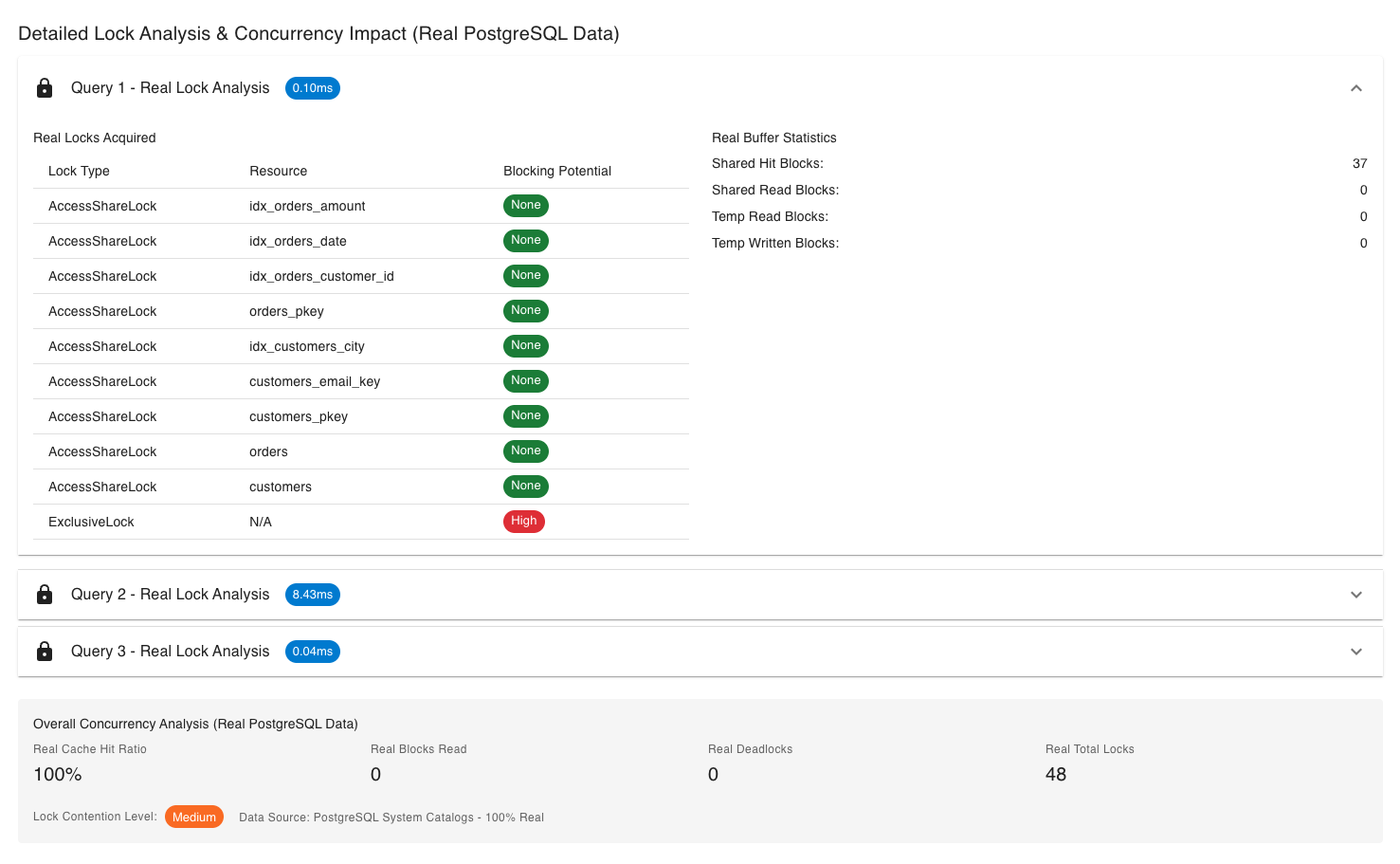Click the Real Total Locks value 48

point(1055,775)
